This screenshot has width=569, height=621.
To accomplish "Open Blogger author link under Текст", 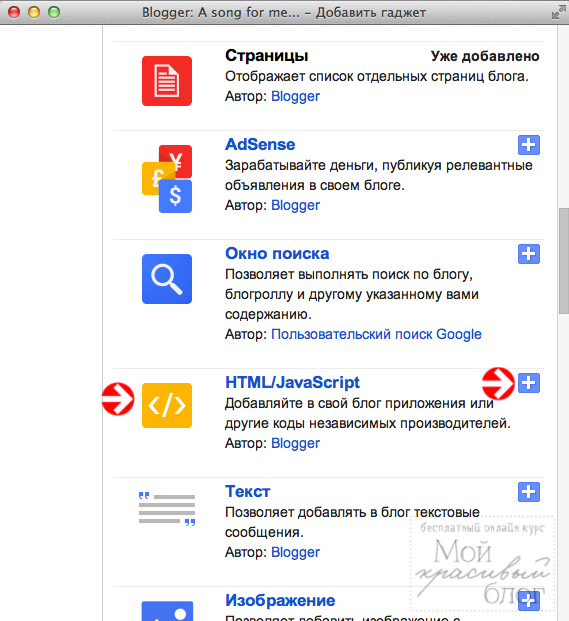I will pos(295,552).
